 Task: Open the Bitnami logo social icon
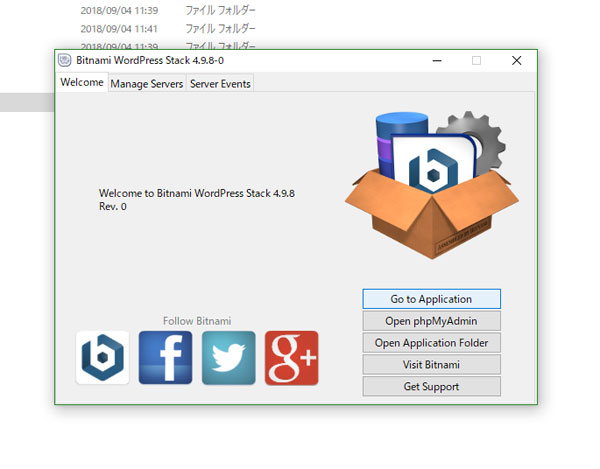103,358
